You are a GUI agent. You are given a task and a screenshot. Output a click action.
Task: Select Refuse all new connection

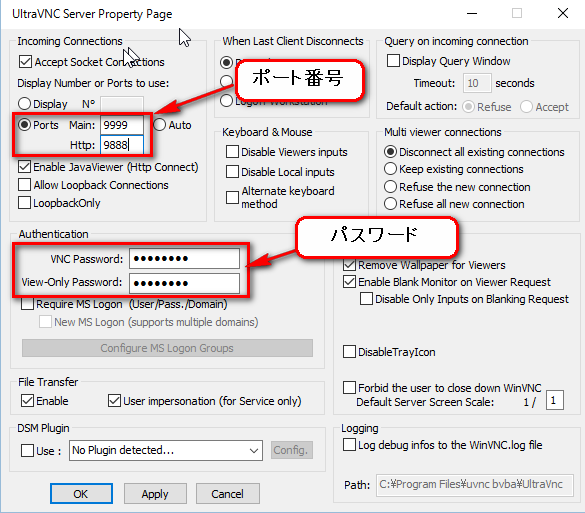pyautogui.click(x=390, y=204)
